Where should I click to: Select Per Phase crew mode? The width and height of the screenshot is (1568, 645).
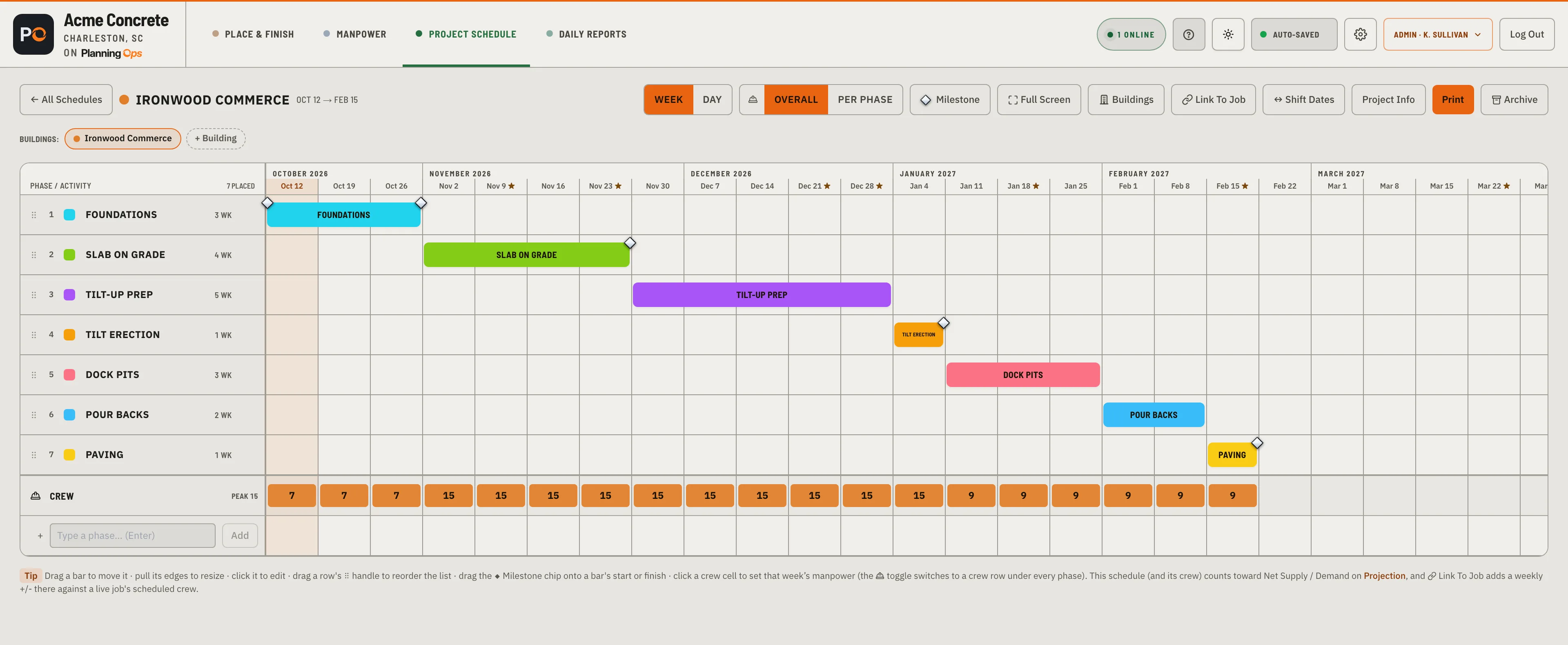point(864,100)
